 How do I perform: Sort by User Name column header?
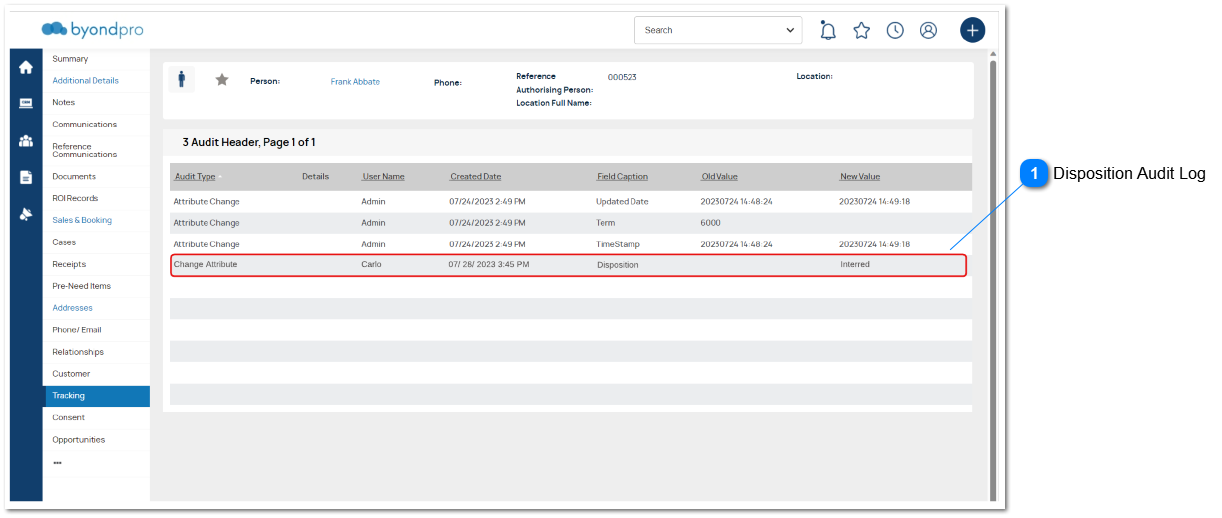click(383, 177)
